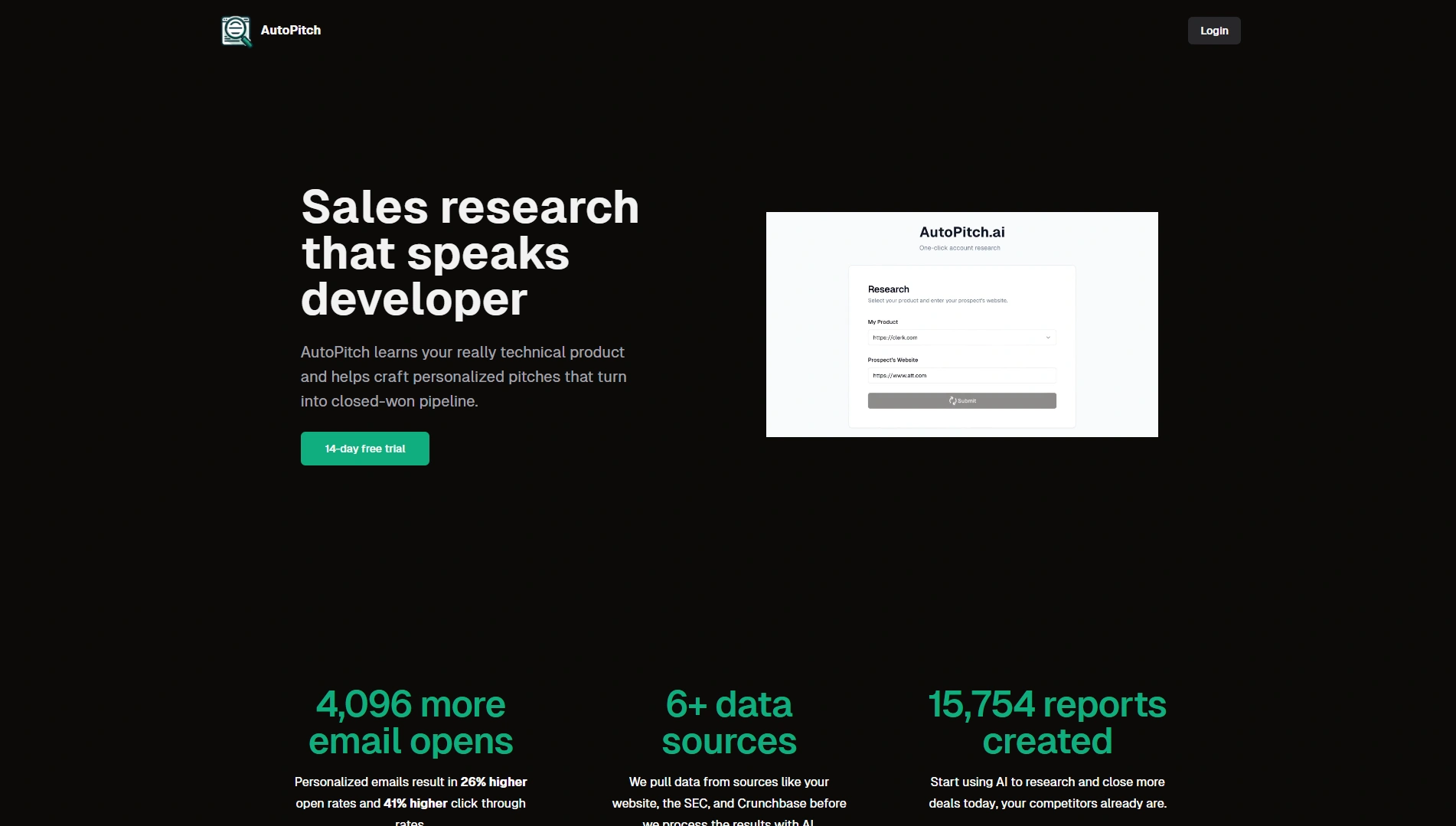The image size is (1456, 826).
Task: Start the 14-day free trial
Action: [364, 449]
